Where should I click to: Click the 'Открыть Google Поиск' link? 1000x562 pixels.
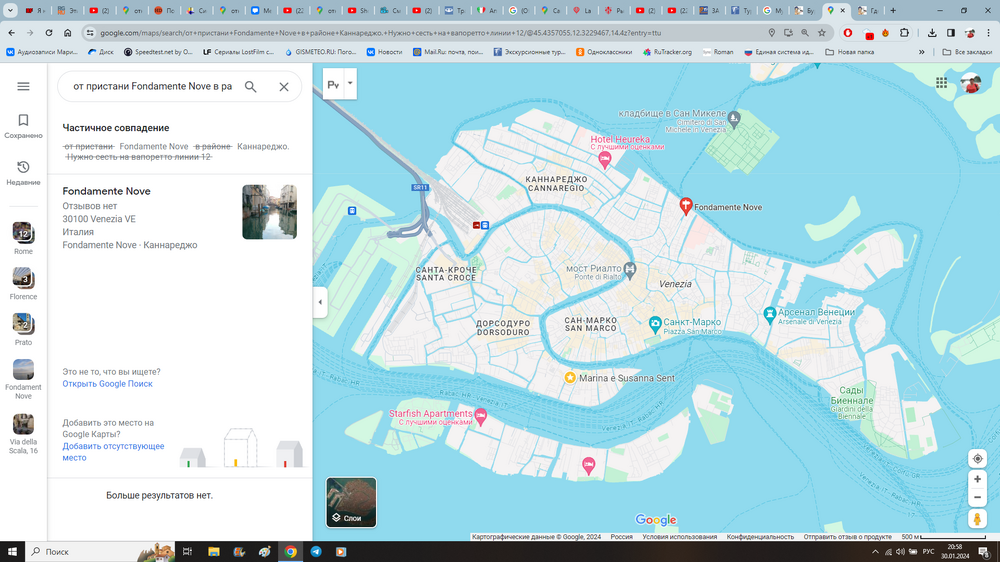(x=107, y=384)
